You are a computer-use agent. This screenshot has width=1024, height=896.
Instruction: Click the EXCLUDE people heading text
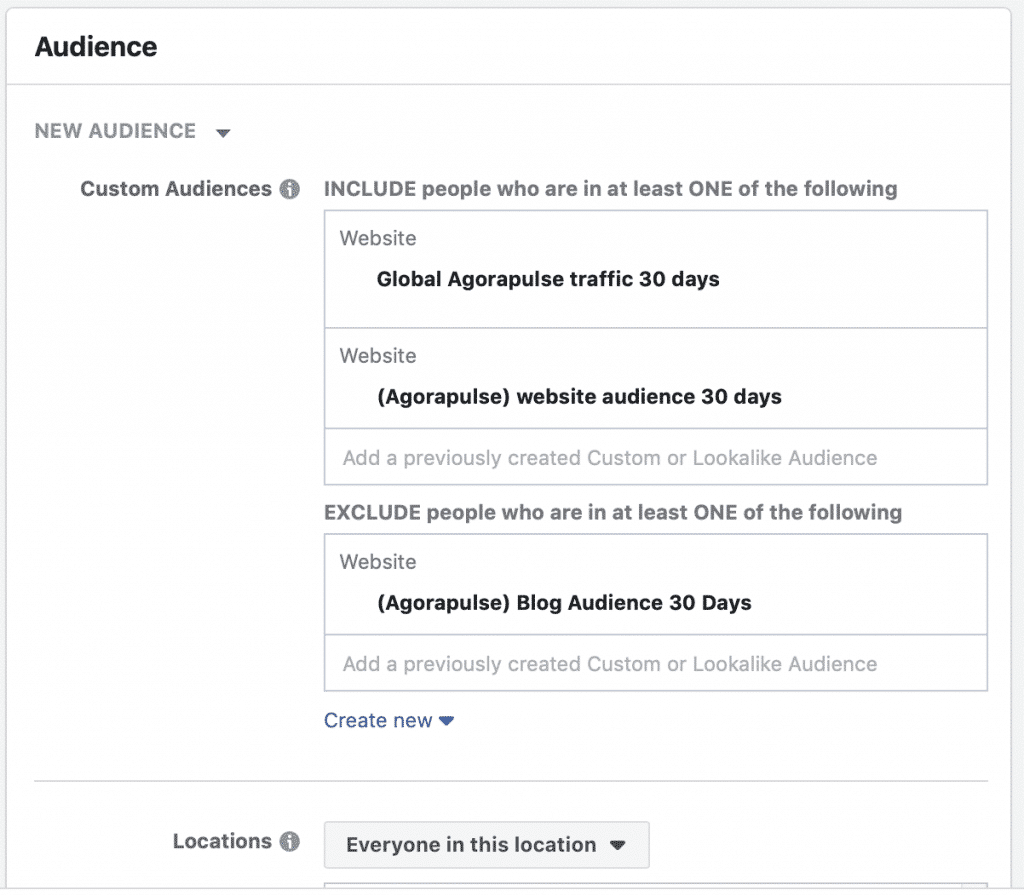pos(613,513)
